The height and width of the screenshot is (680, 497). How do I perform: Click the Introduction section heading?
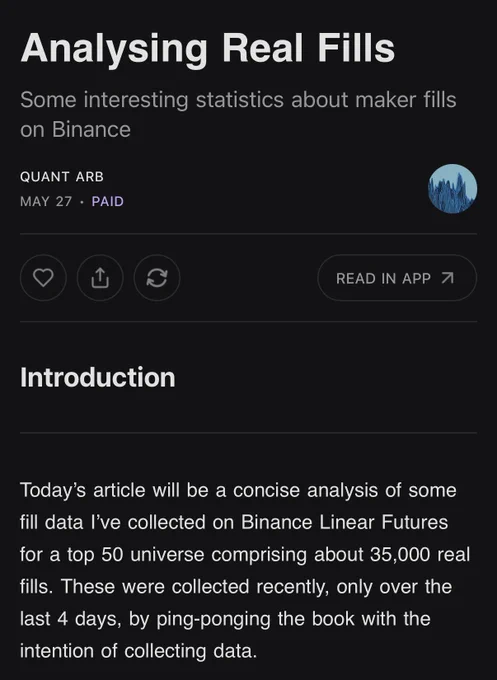(98, 377)
